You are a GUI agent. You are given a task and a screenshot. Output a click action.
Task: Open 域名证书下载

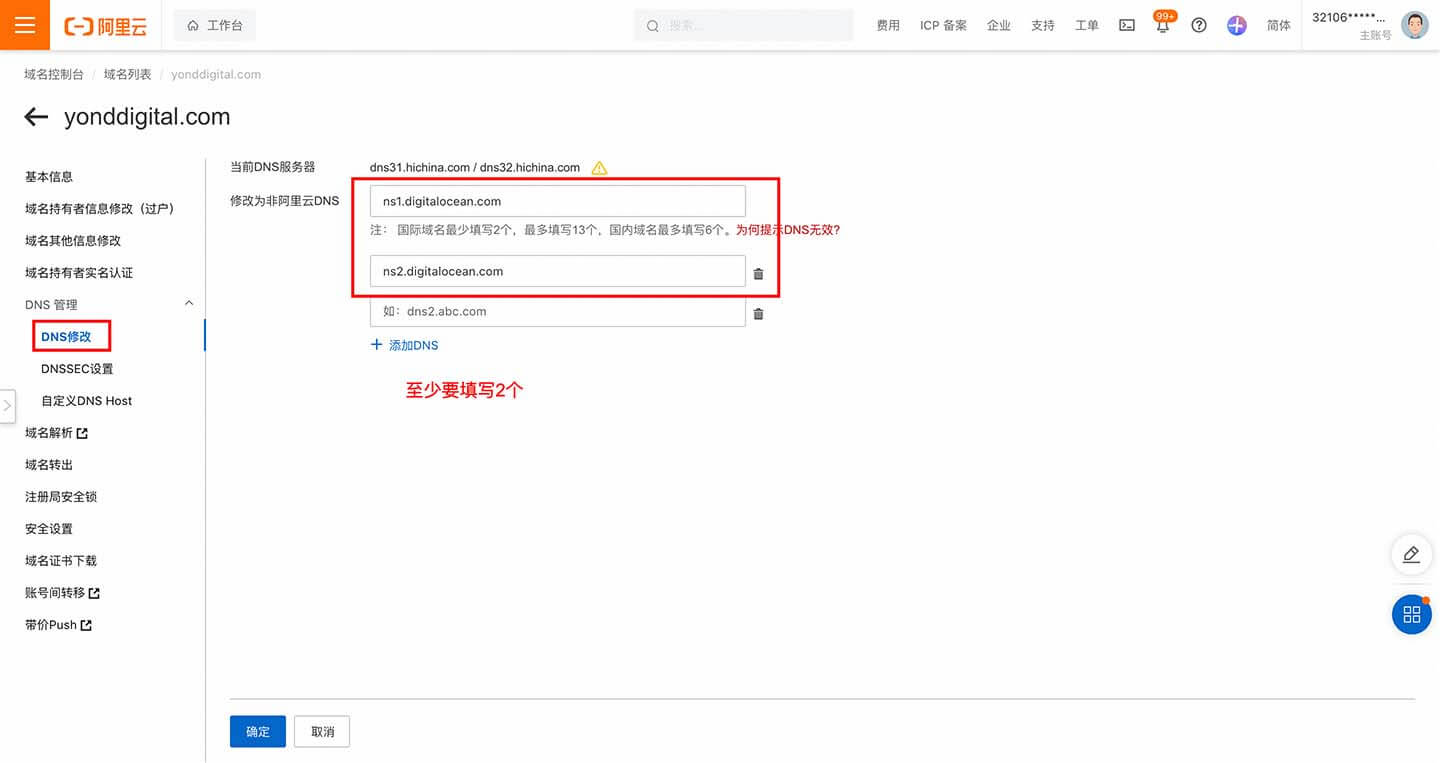(x=61, y=561)
